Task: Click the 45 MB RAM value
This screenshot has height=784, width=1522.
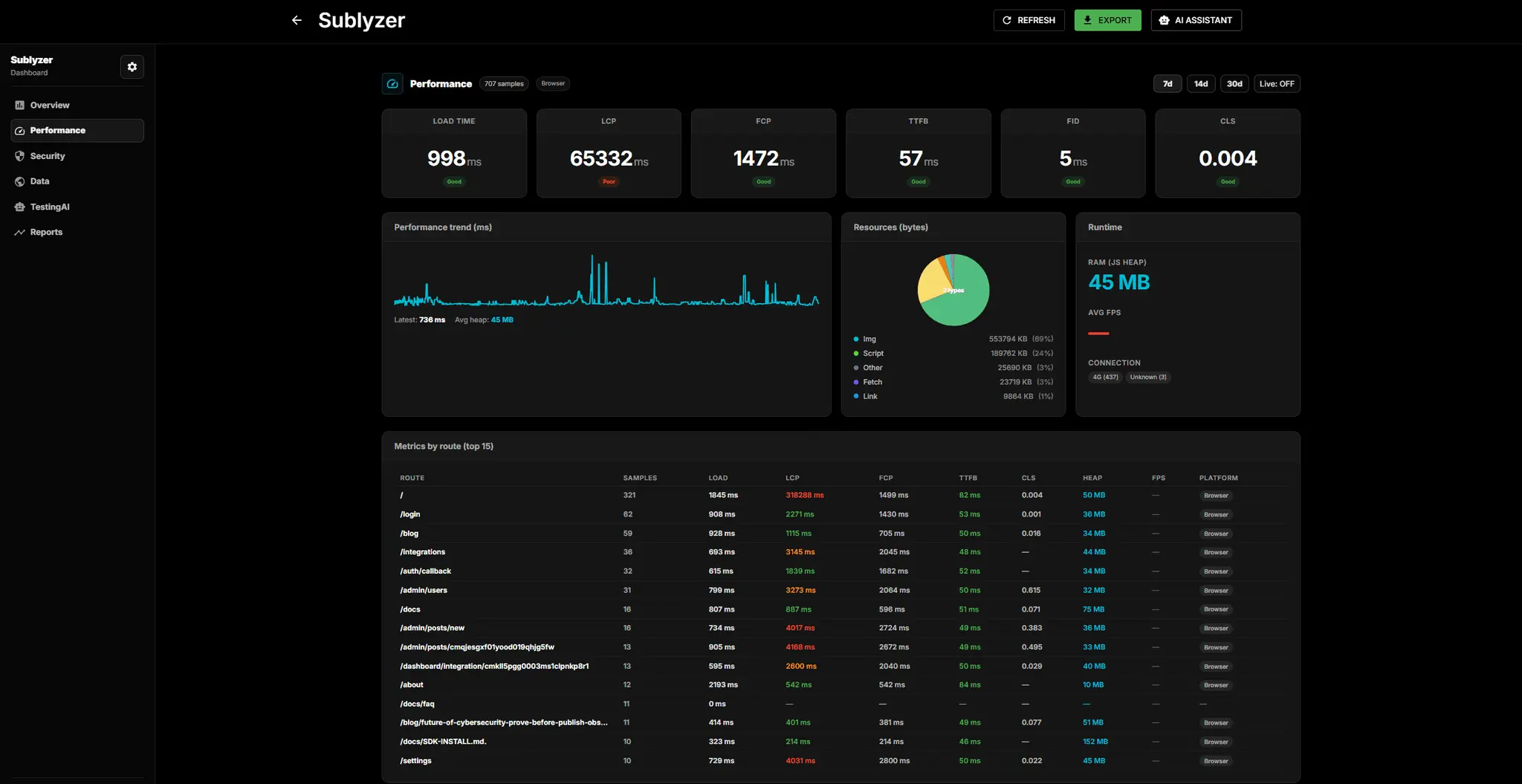Action: [1119, 282]
